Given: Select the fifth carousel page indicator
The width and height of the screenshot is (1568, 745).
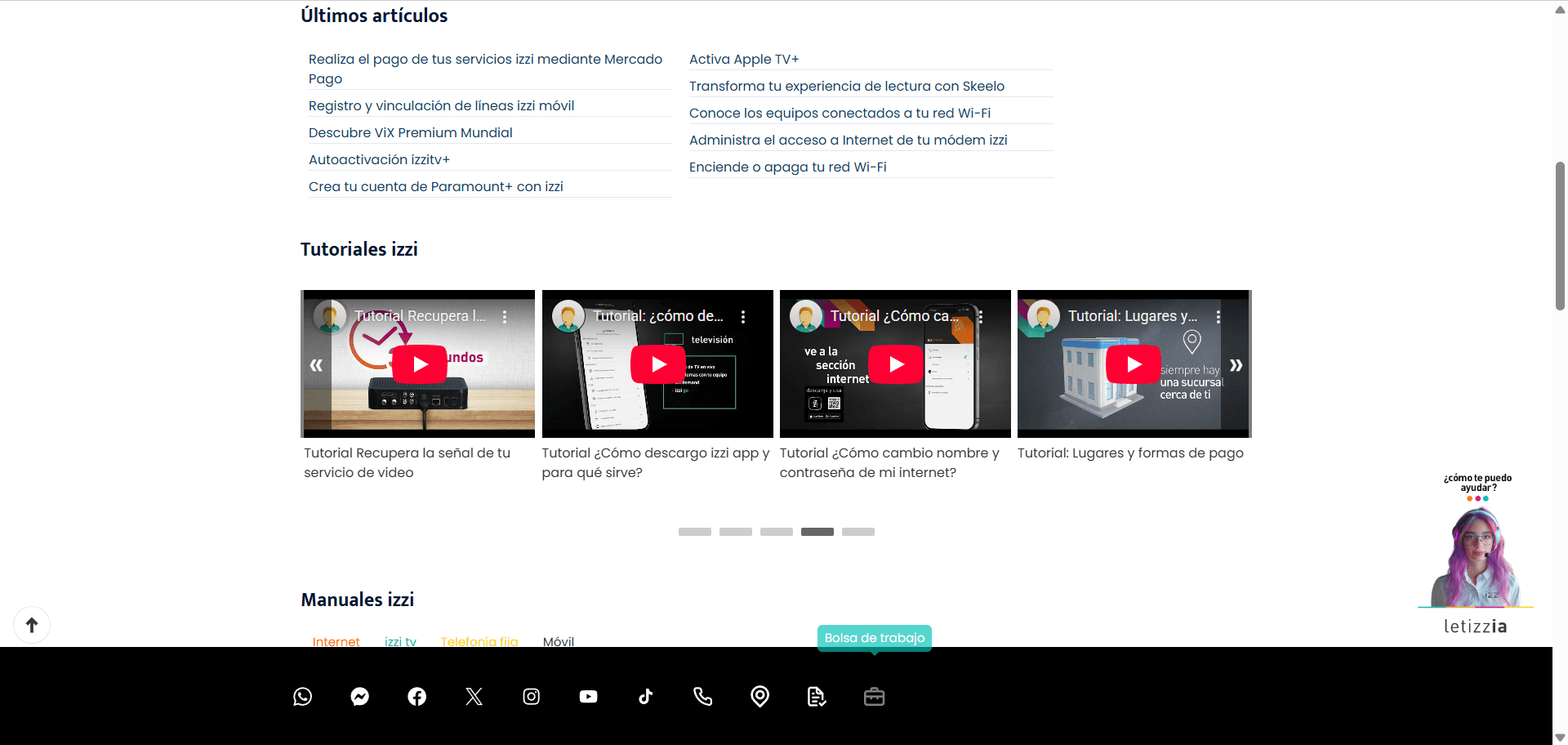Looking at the screenshot, I should [x=858, y=532].
